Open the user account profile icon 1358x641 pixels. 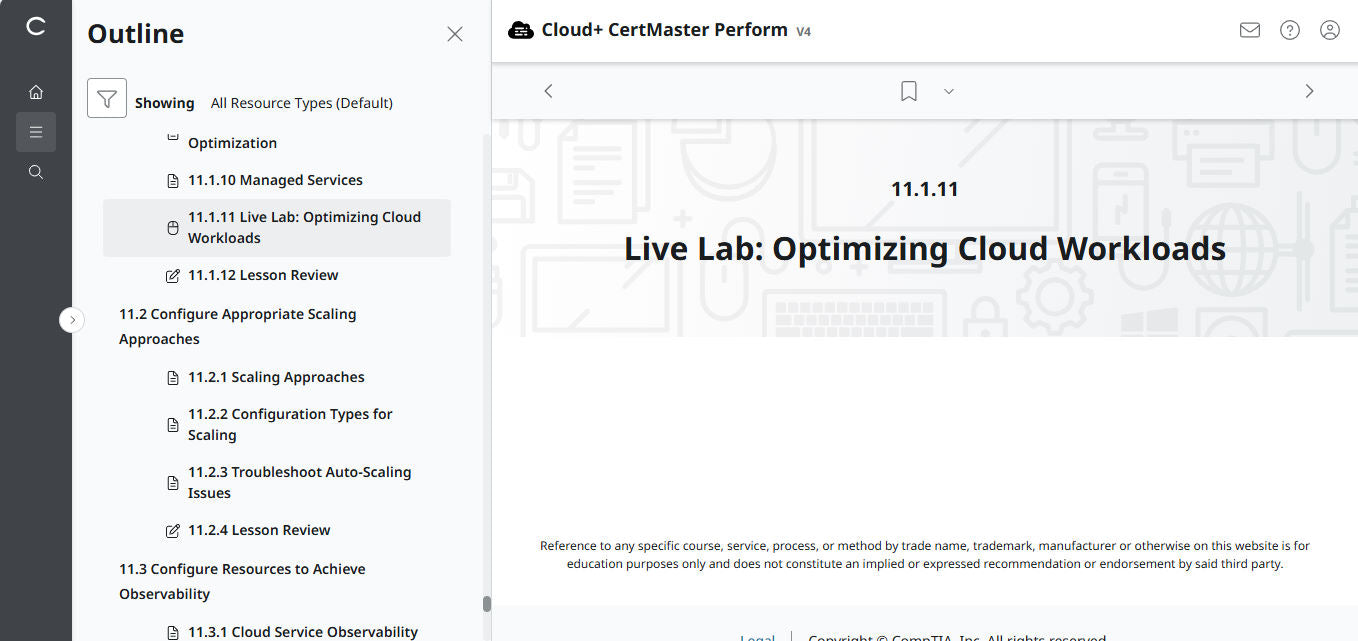[1329, 30]
